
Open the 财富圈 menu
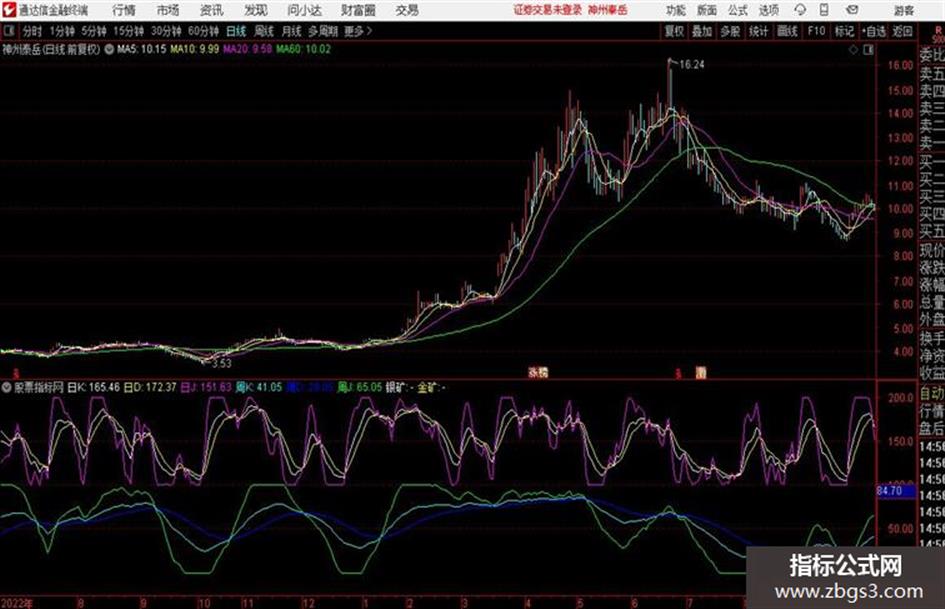[x=358, y=10]
